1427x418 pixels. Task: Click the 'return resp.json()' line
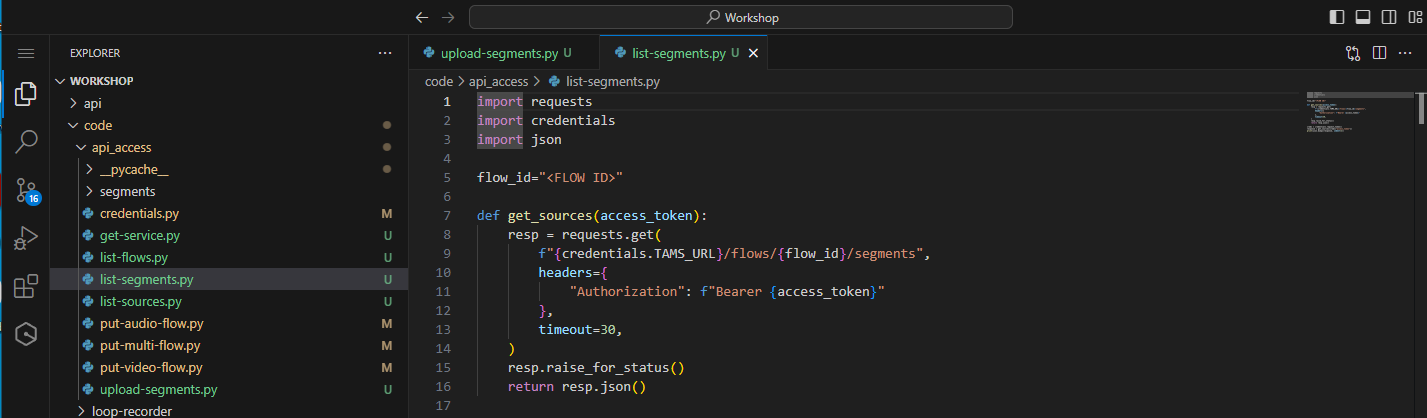pyautogui.click(x=577, y=386)
